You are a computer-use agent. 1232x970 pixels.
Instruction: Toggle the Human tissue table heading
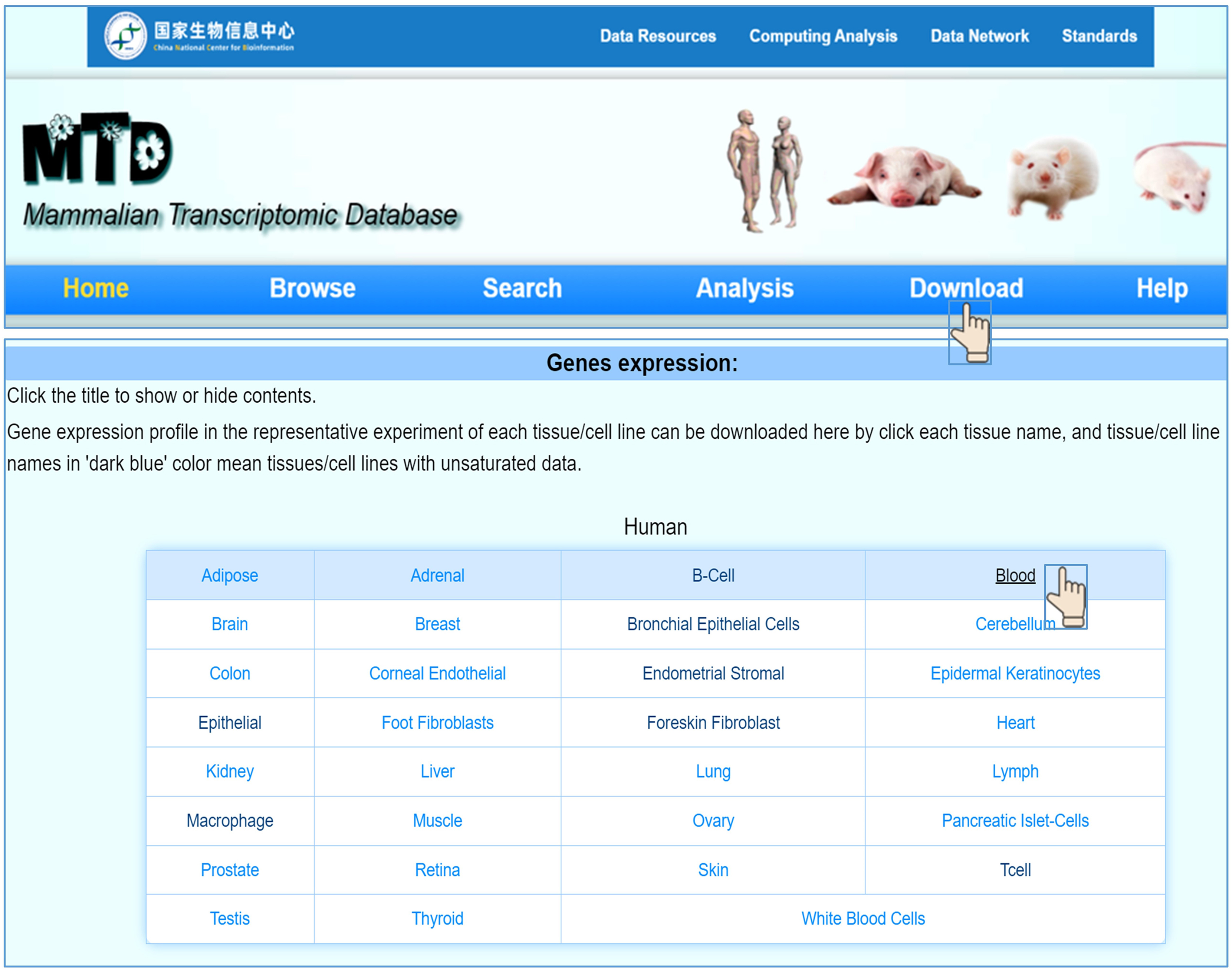pos(655,527)
